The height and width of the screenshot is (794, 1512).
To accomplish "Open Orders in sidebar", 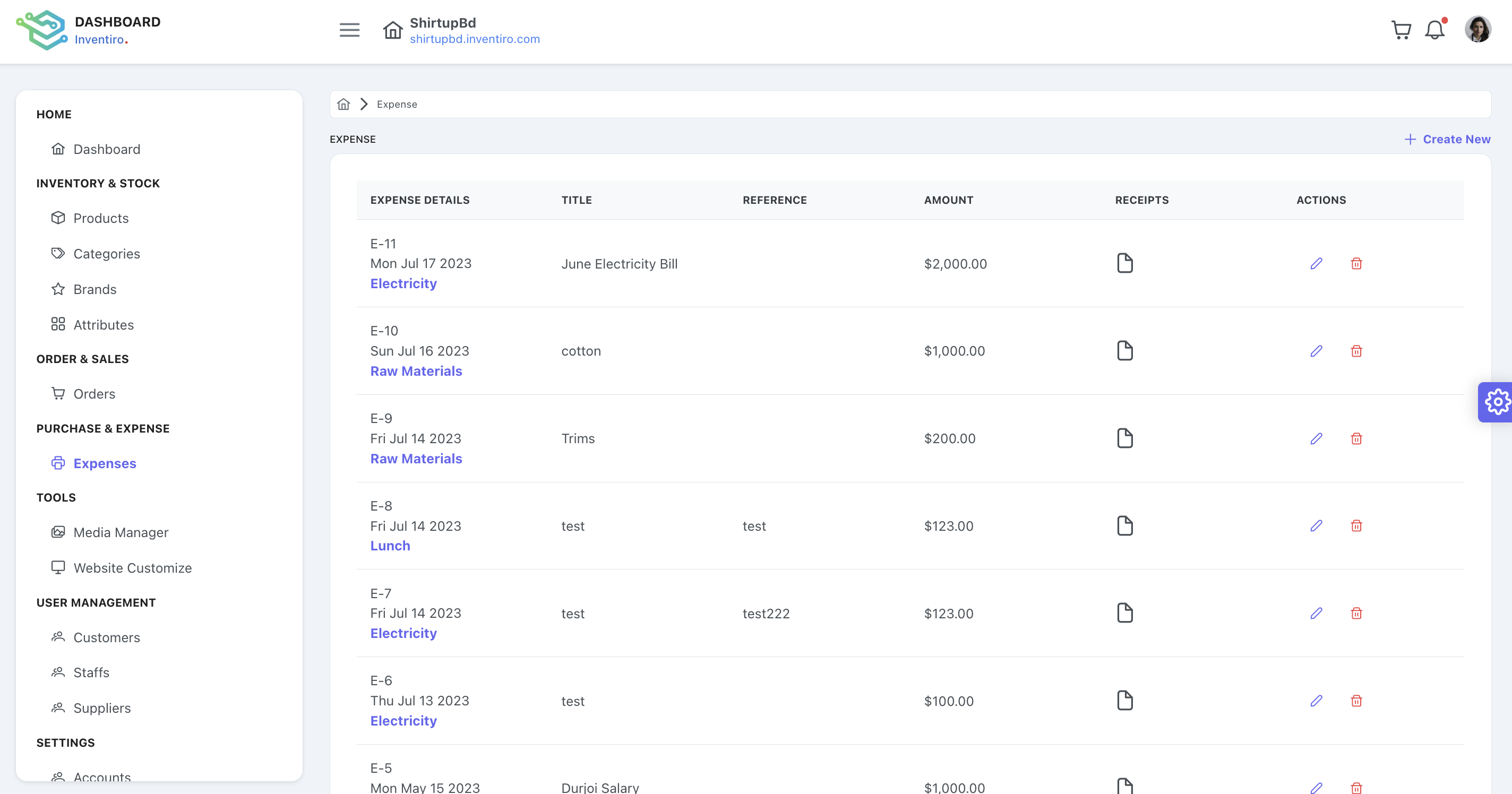I will [x=83, y=394].
